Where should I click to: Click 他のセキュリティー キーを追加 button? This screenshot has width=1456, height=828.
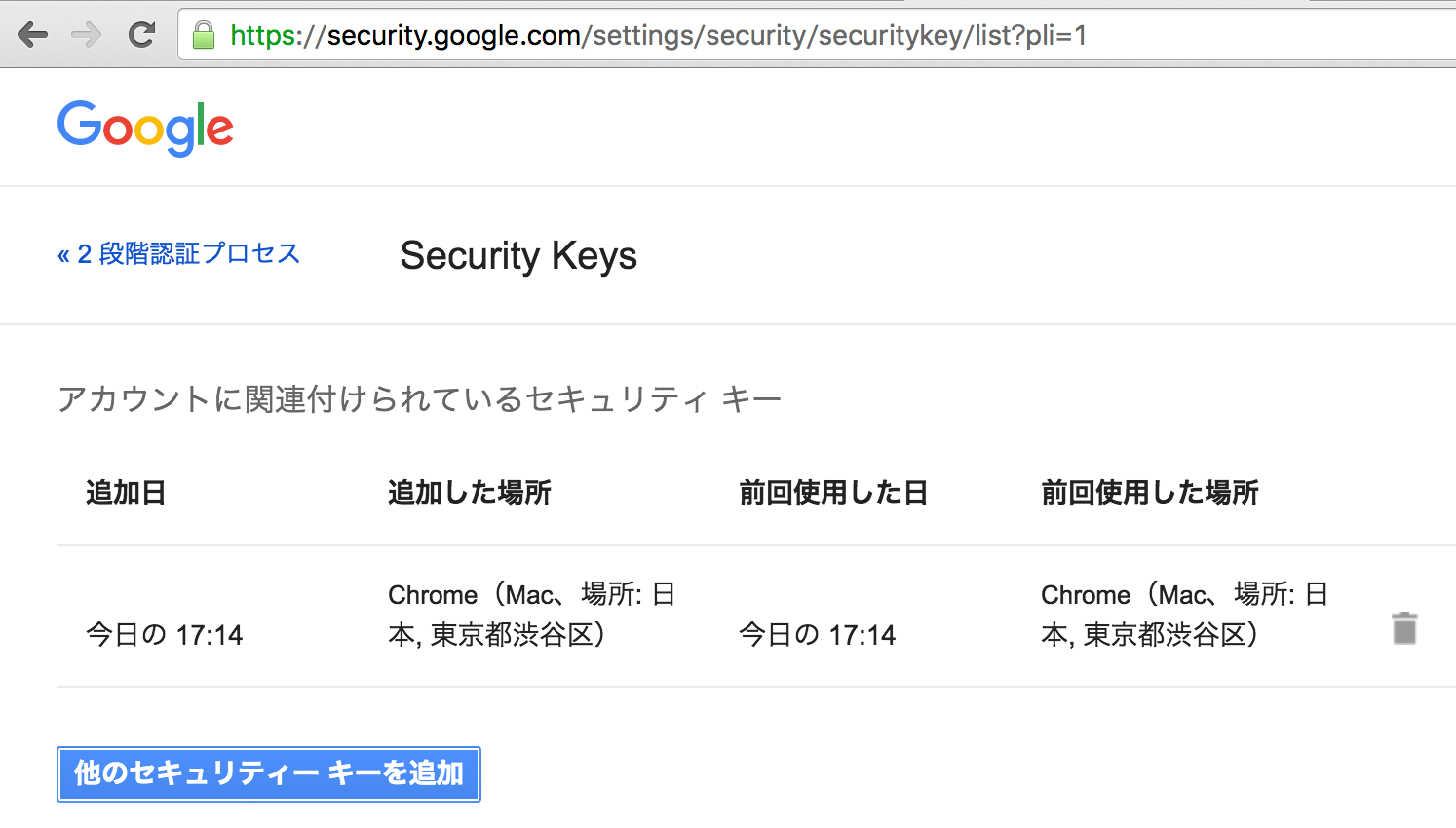(269, 774)
